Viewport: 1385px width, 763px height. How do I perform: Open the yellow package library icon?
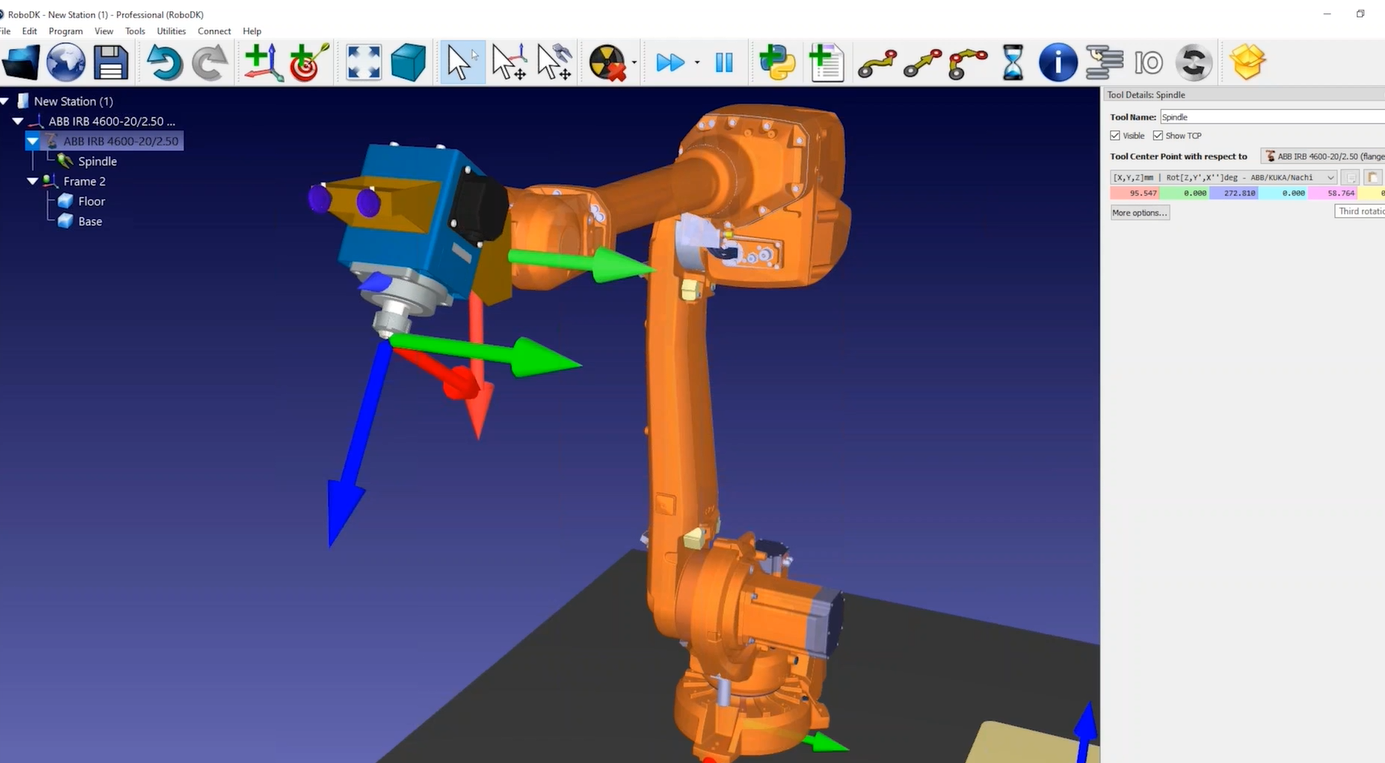pyautogui.click(x=1247, y=62)
